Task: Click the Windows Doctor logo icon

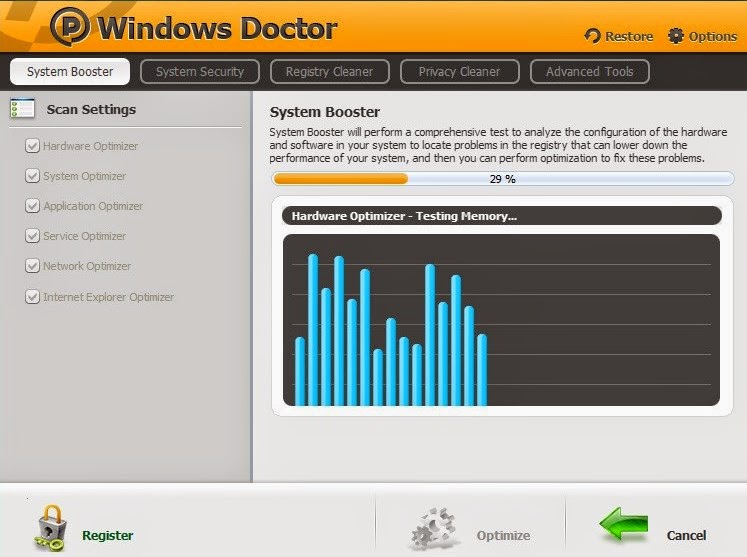Action: pyautogui.click(x=70, y=26)
